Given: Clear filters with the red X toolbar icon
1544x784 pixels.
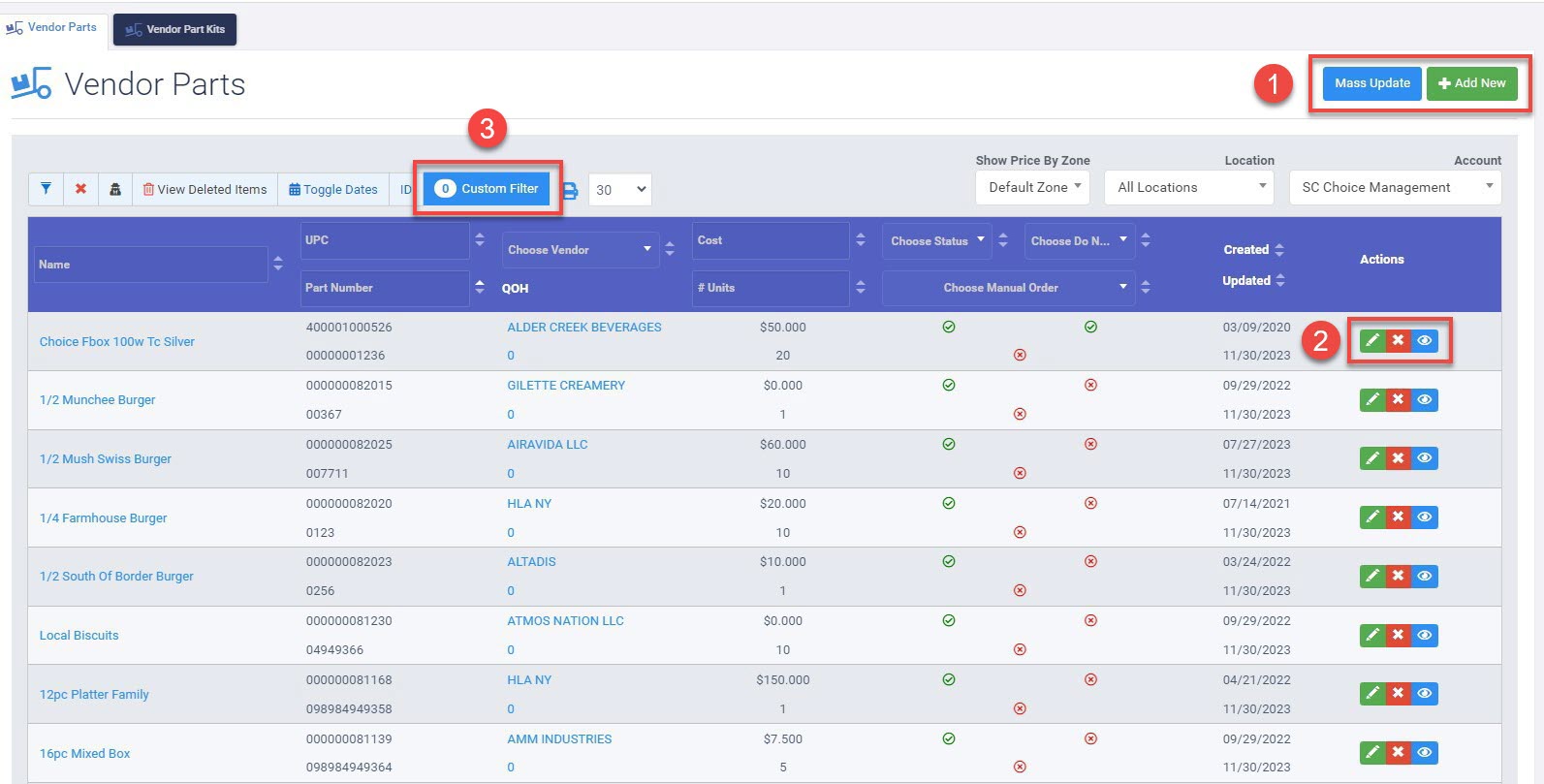Looking at the screenshot, I should pyautogui.click(x=80, y=189).
